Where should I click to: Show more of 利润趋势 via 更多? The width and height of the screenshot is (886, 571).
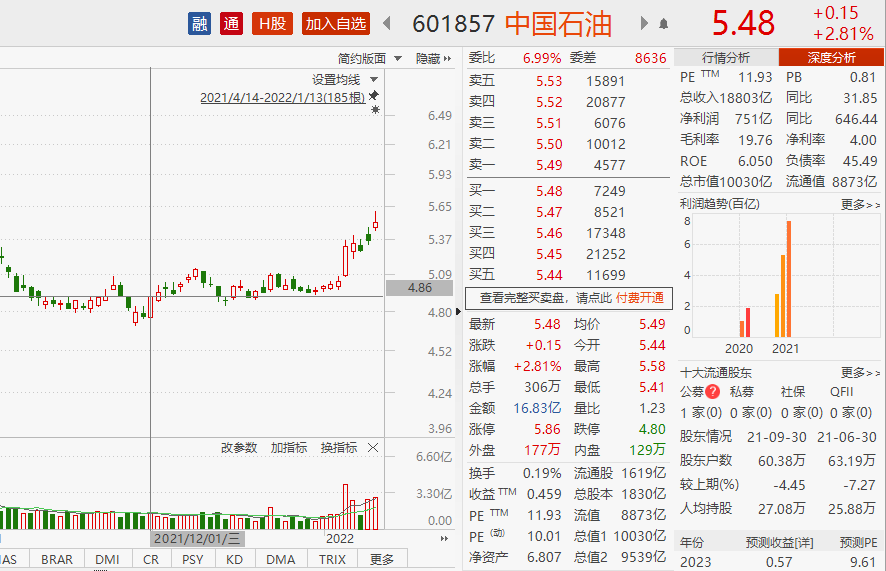click(x=860, y=204)
